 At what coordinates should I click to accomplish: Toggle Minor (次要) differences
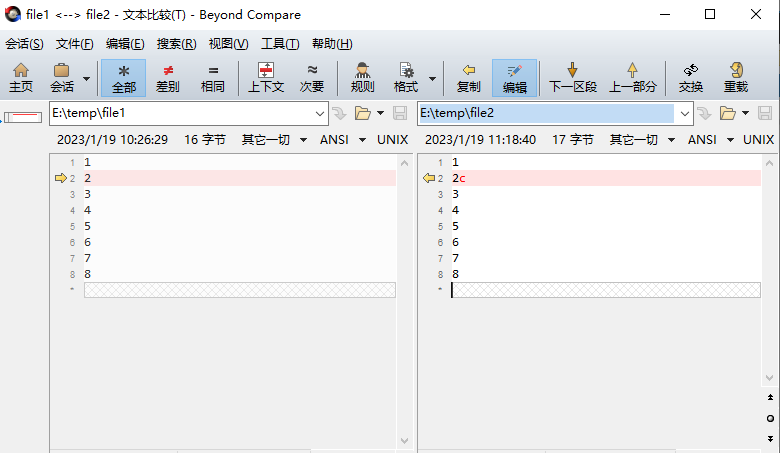312,78
